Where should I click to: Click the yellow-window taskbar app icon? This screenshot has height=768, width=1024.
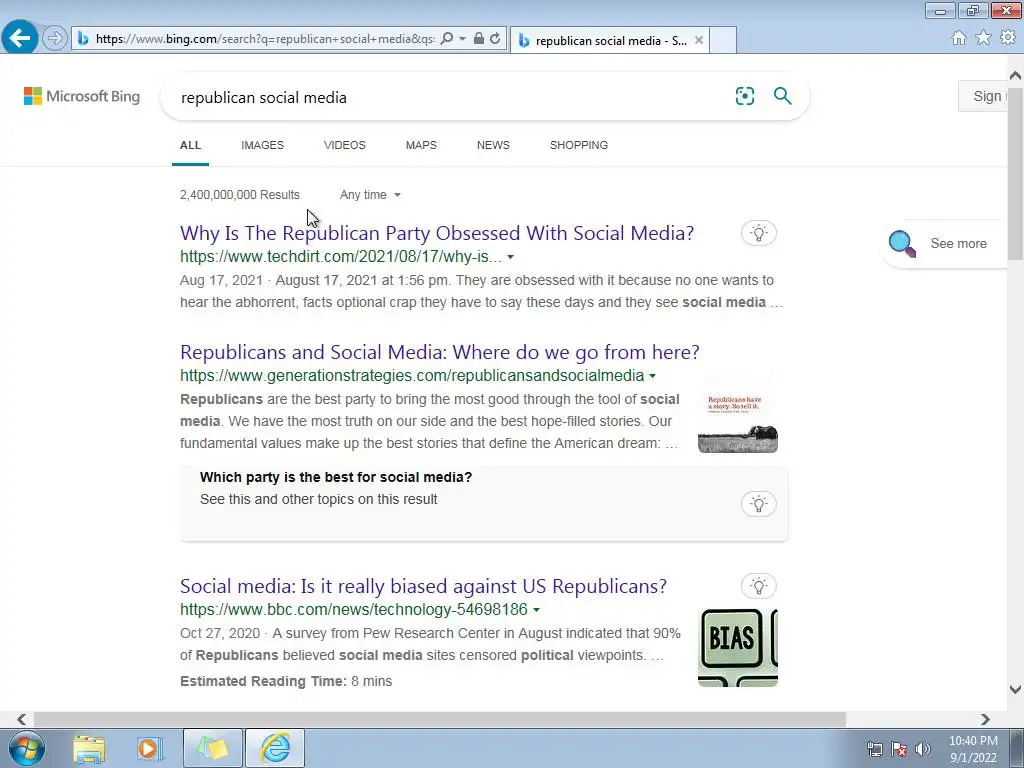[x=213, y=748]
